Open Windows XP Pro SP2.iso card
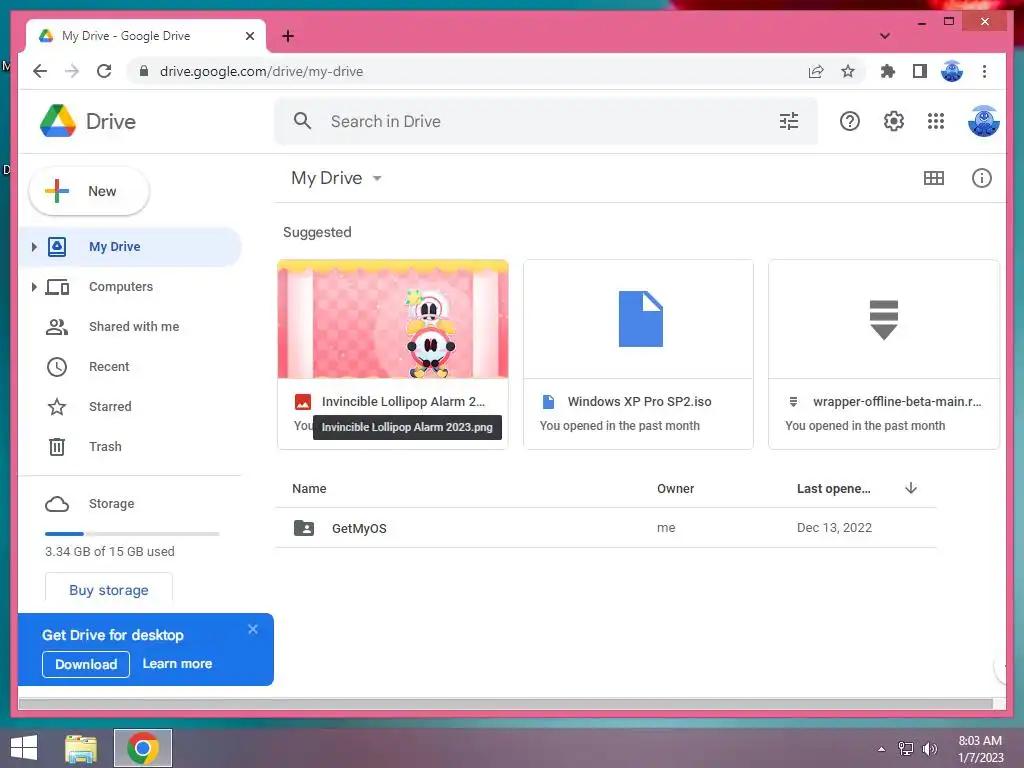This screenshot has width=1024, height=768. [x=638, y=354]
